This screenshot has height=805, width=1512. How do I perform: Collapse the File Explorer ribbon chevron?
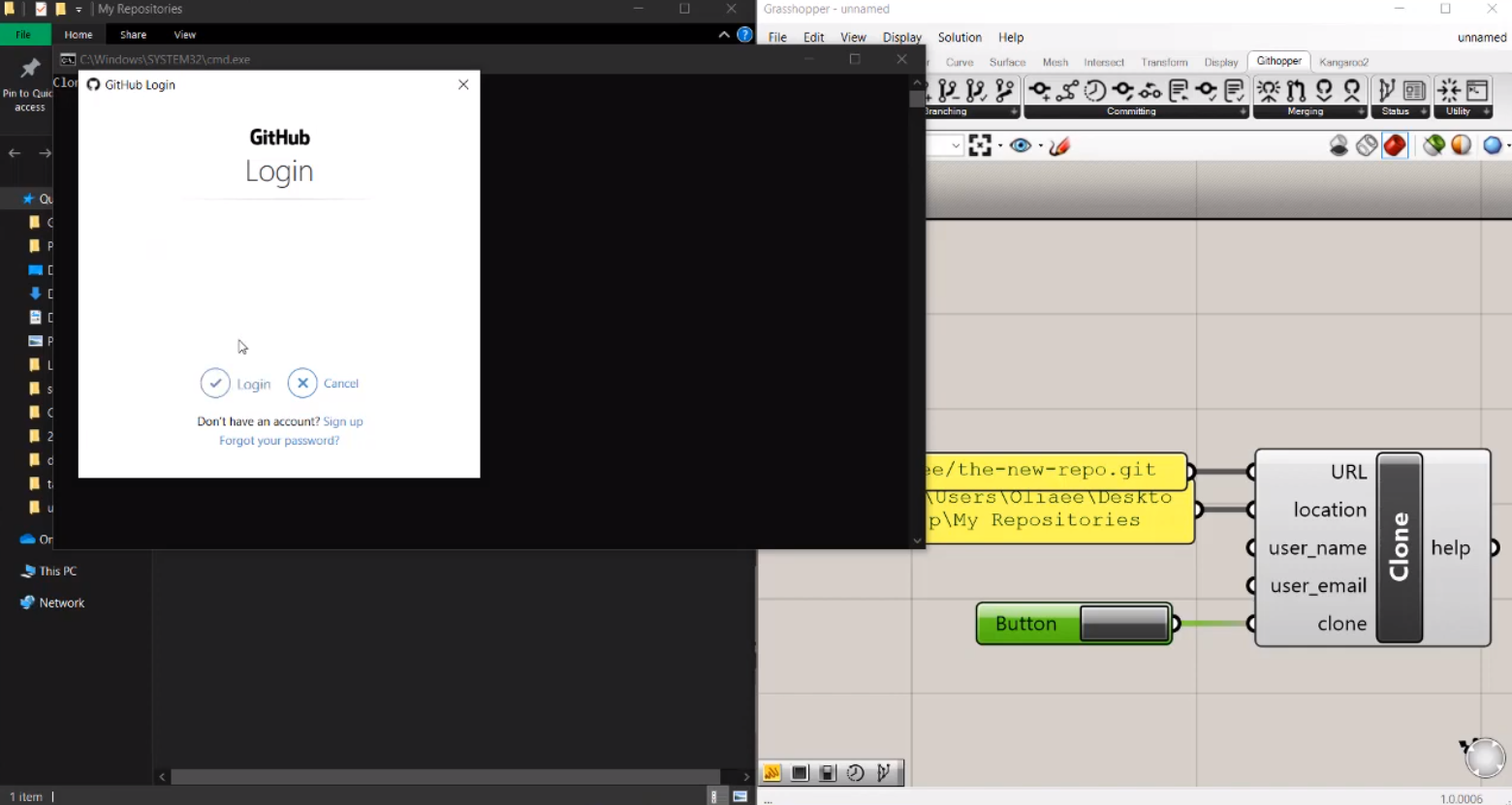(x=724, y=35)
